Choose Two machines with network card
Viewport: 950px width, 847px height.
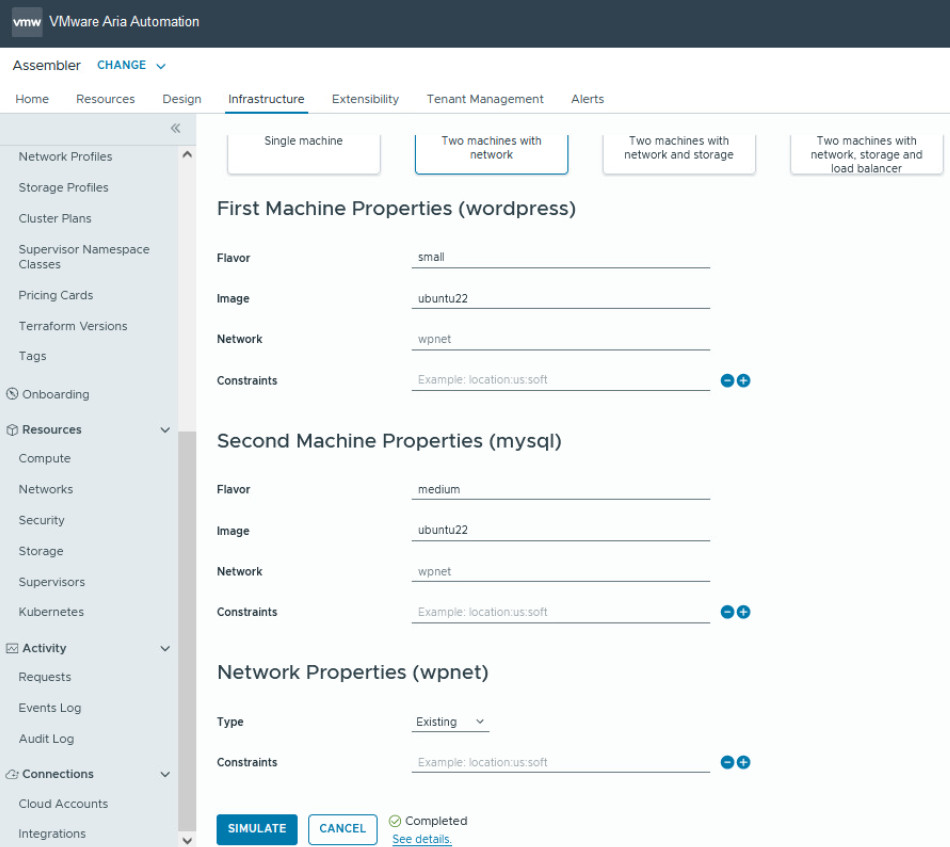(x=491, y=154)
